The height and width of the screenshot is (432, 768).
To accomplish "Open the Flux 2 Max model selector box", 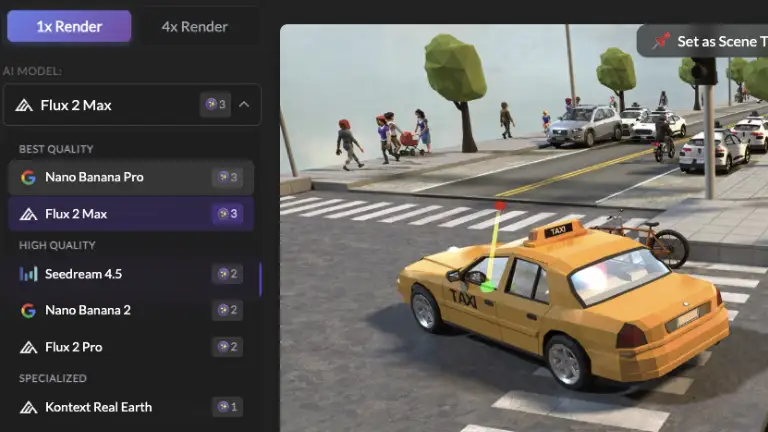I will (132, 105).
